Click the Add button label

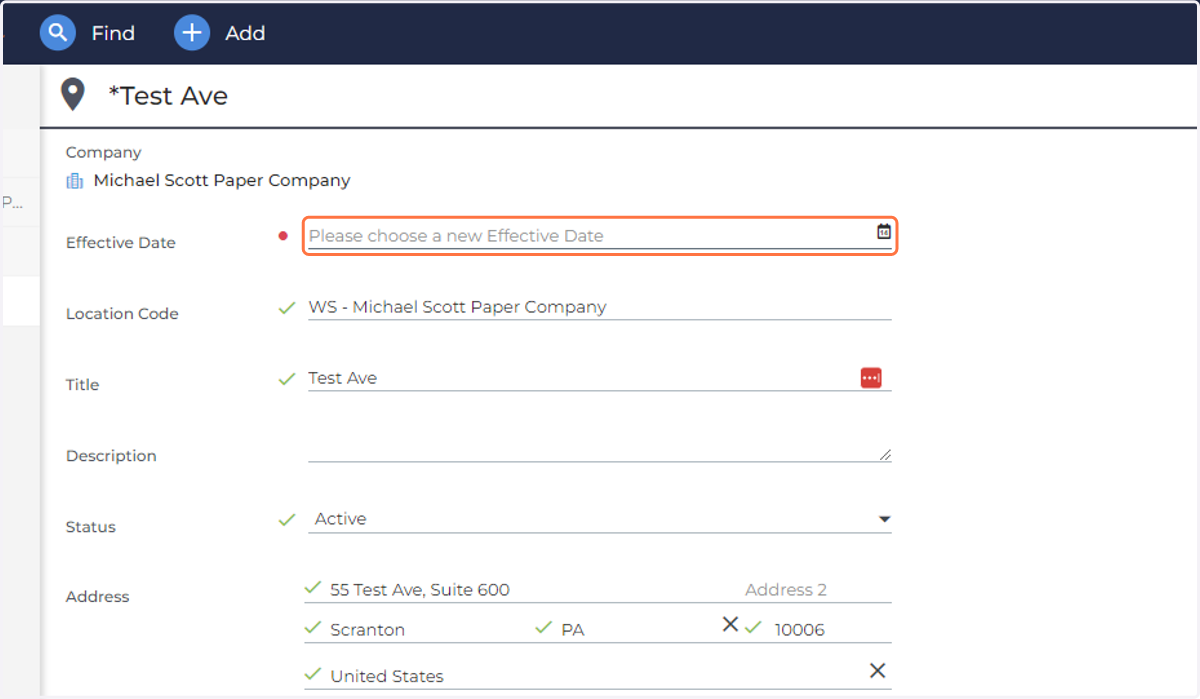[245, 33]
